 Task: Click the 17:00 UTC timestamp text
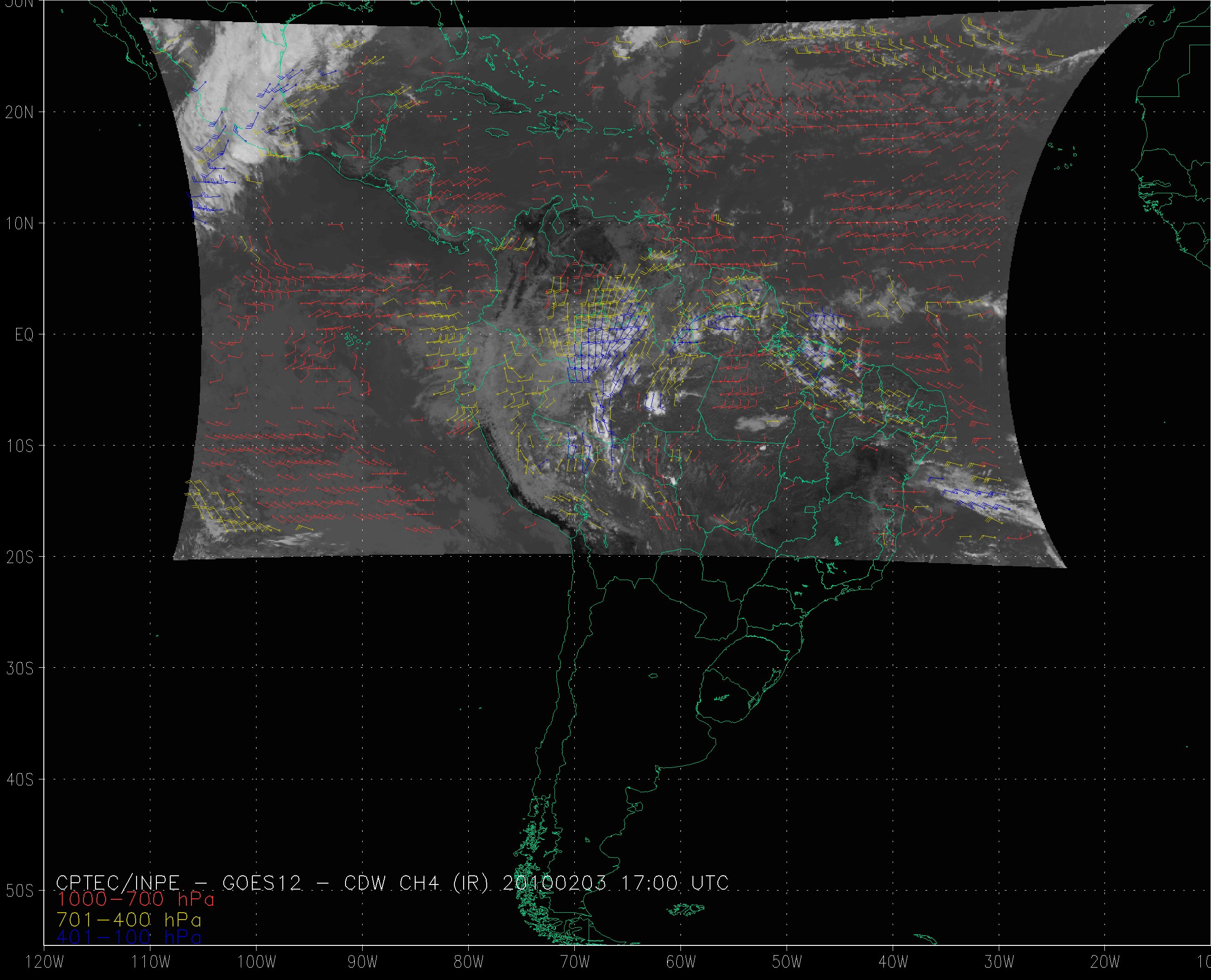pyautogui.click(x=674, y=883)
